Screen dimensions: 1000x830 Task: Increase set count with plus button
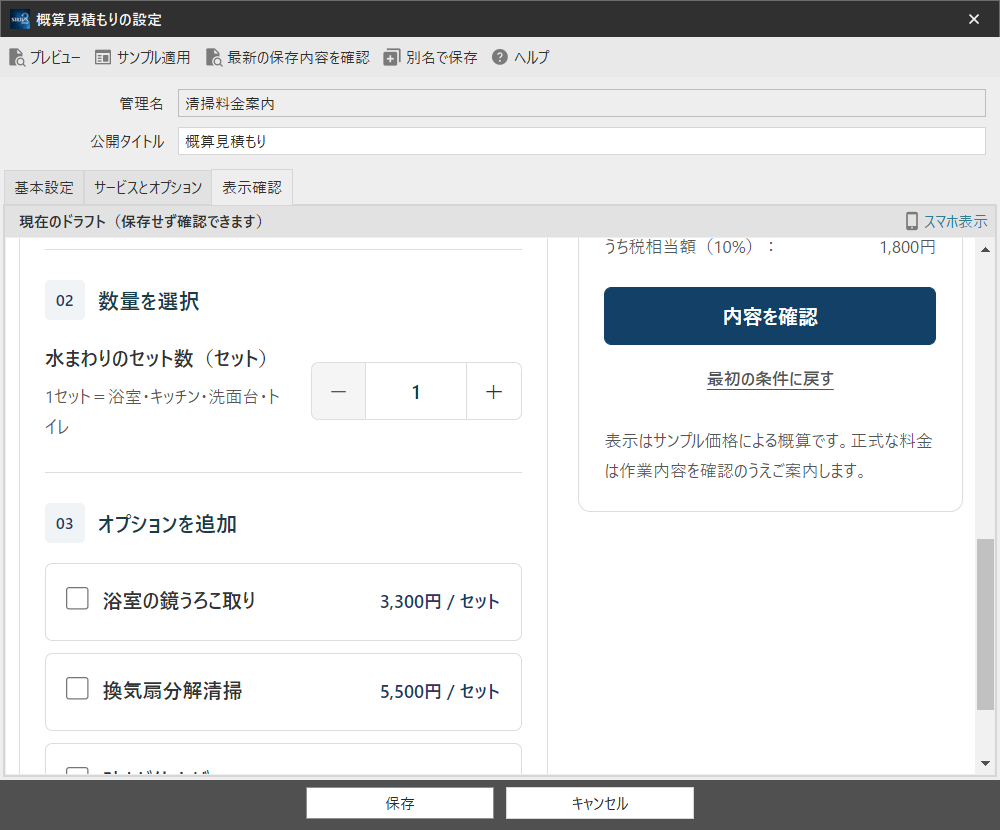pos(494,392)
